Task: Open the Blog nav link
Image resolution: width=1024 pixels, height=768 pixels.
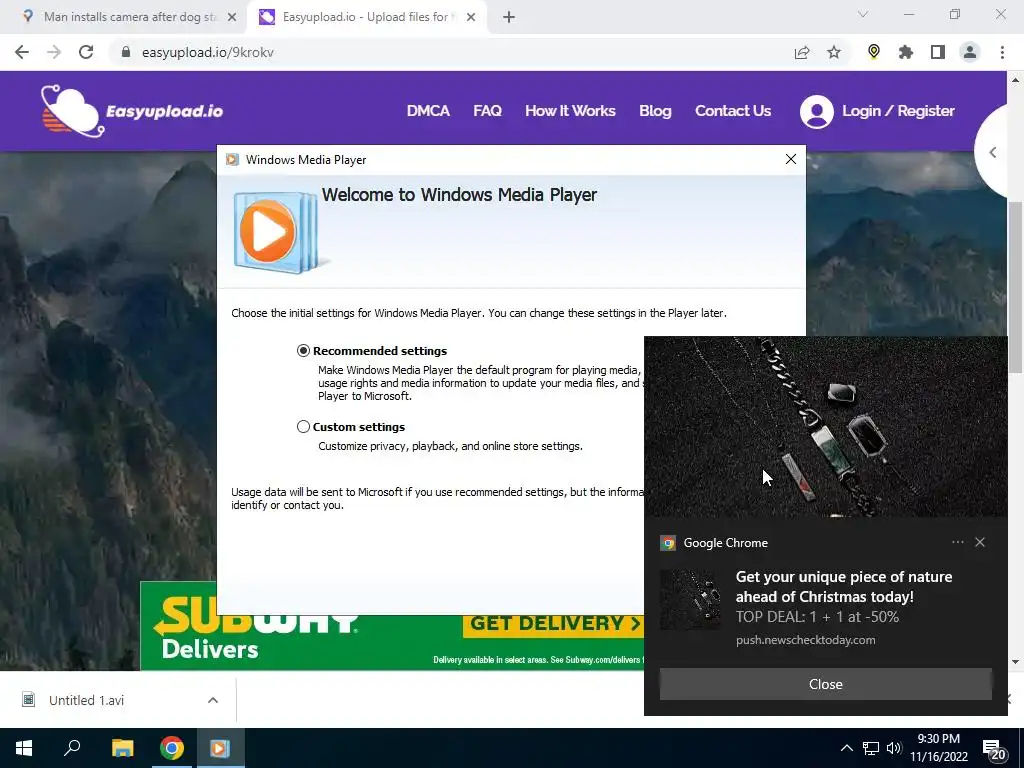Action: (655, 111)
